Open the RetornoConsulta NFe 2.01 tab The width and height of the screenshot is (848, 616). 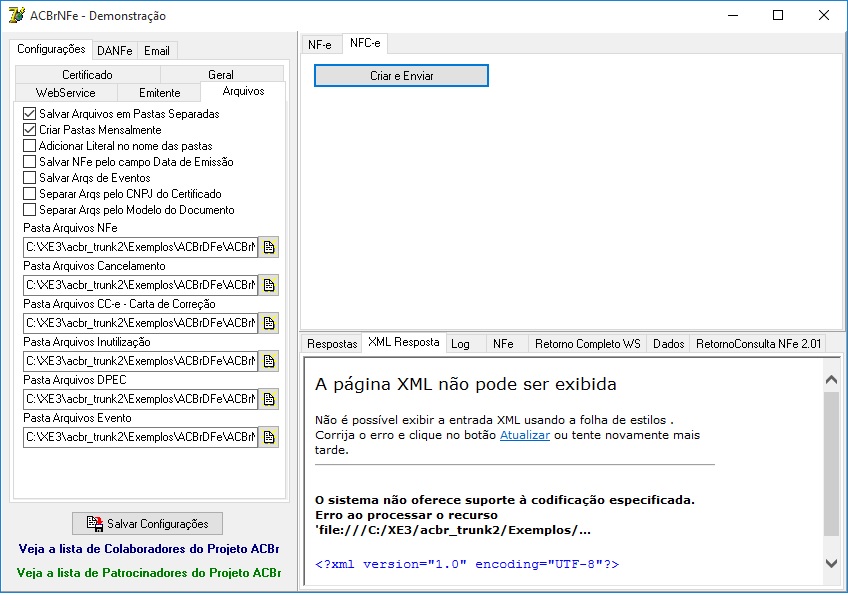tap(758, 344)
